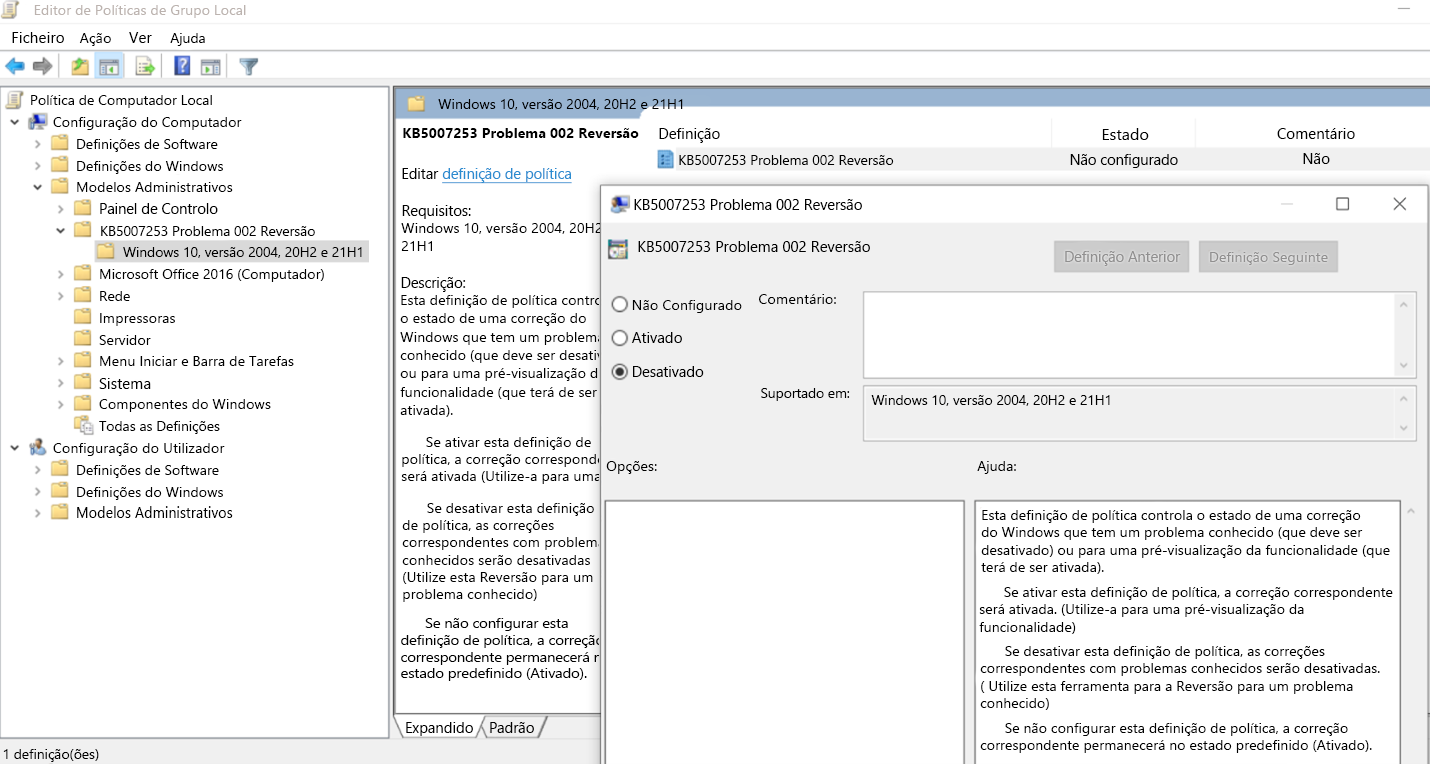The height and width of the screenshot is (764, 1430).
Task: Open the Ver menu
Action: (140, 38)
